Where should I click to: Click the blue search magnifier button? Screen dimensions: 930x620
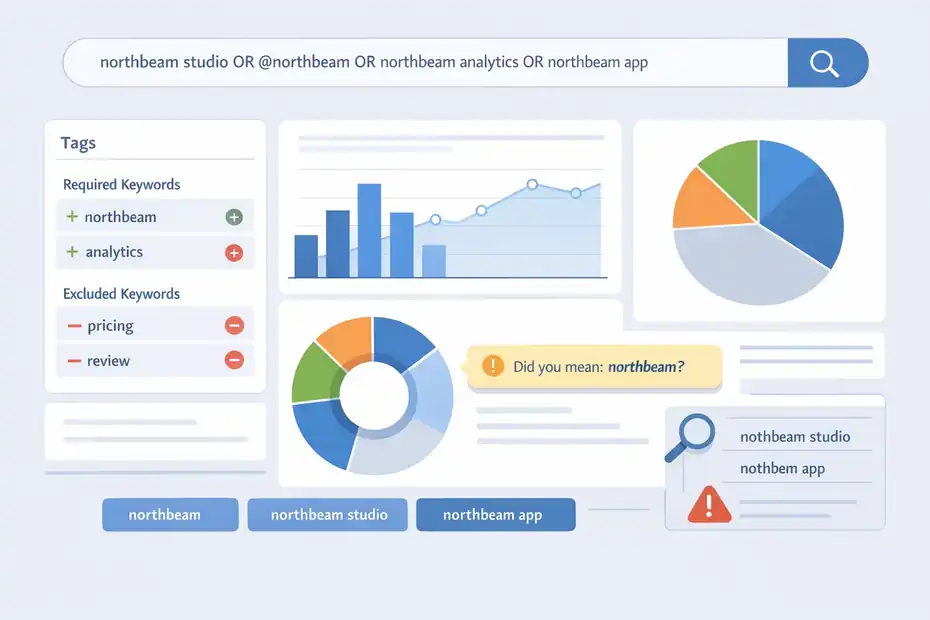(827, 63)
